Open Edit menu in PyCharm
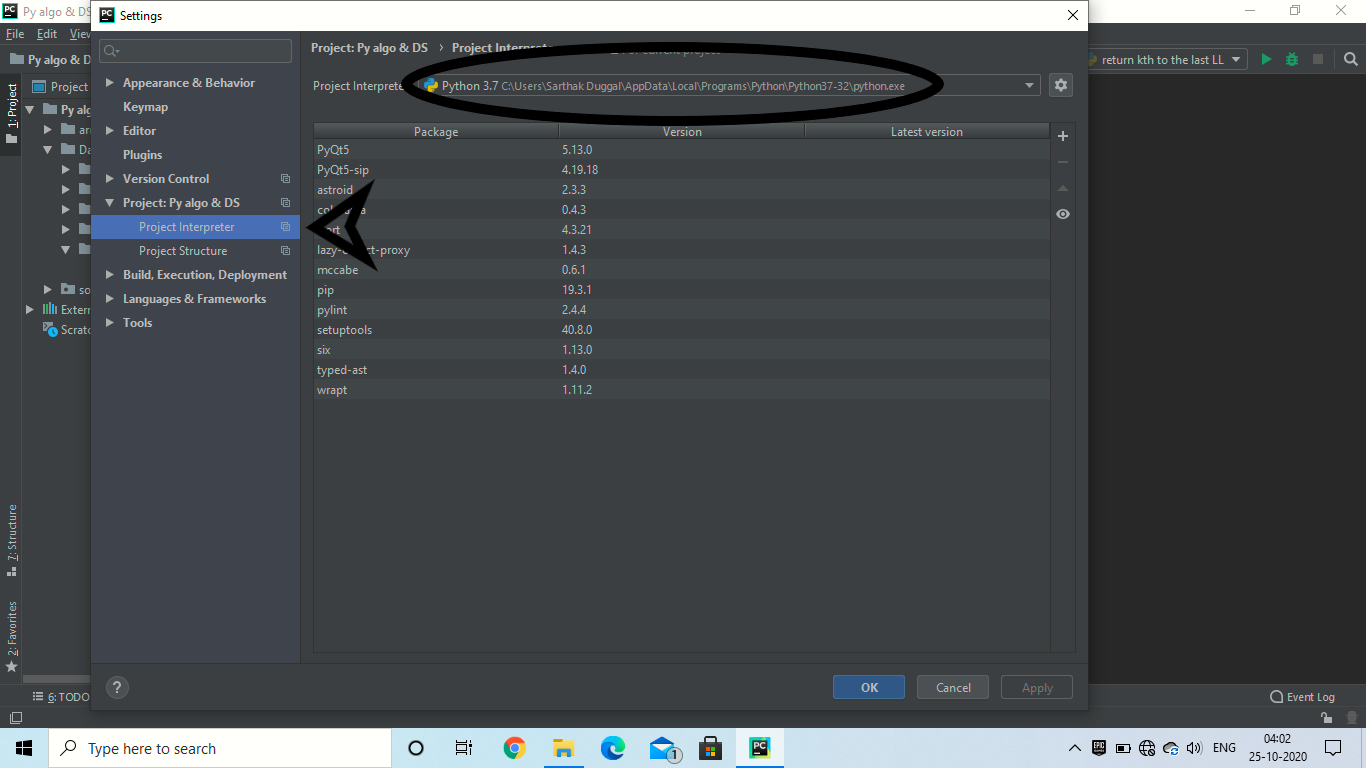The height and width of the screenshot is (768, 1366). (47, 34)
